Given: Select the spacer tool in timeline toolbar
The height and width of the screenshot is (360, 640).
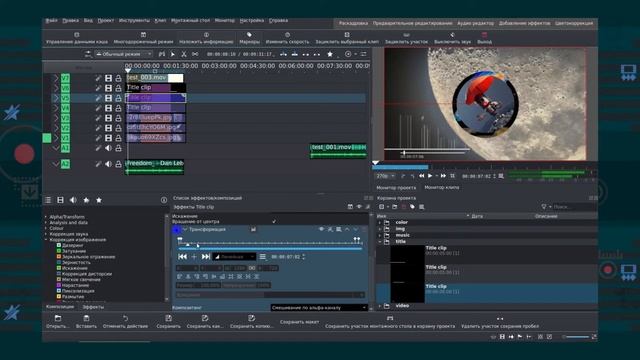Looking at the screenshot, I should [x=195, y=54].
